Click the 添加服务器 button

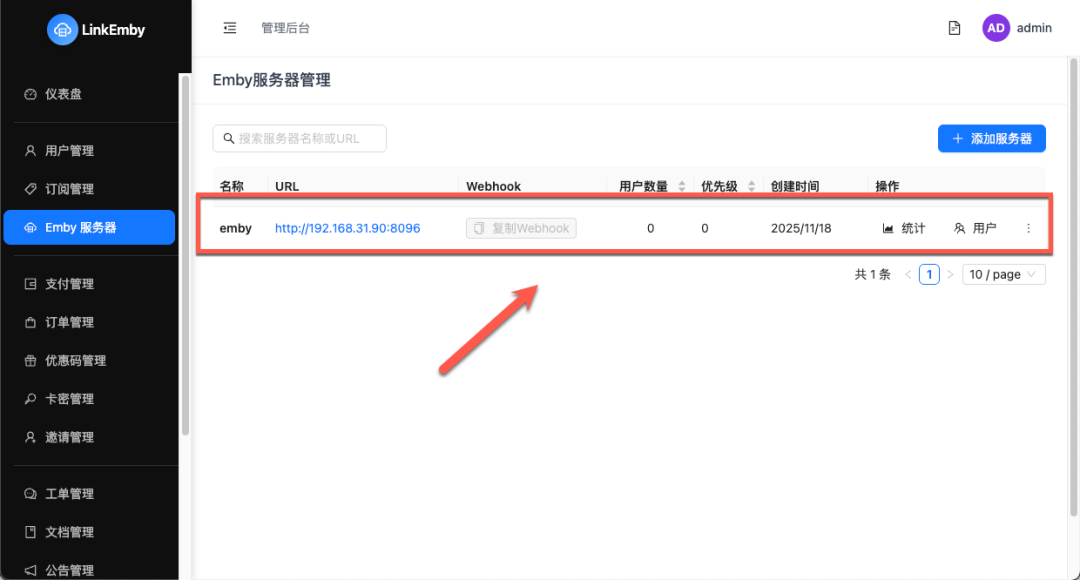point(991,138)
